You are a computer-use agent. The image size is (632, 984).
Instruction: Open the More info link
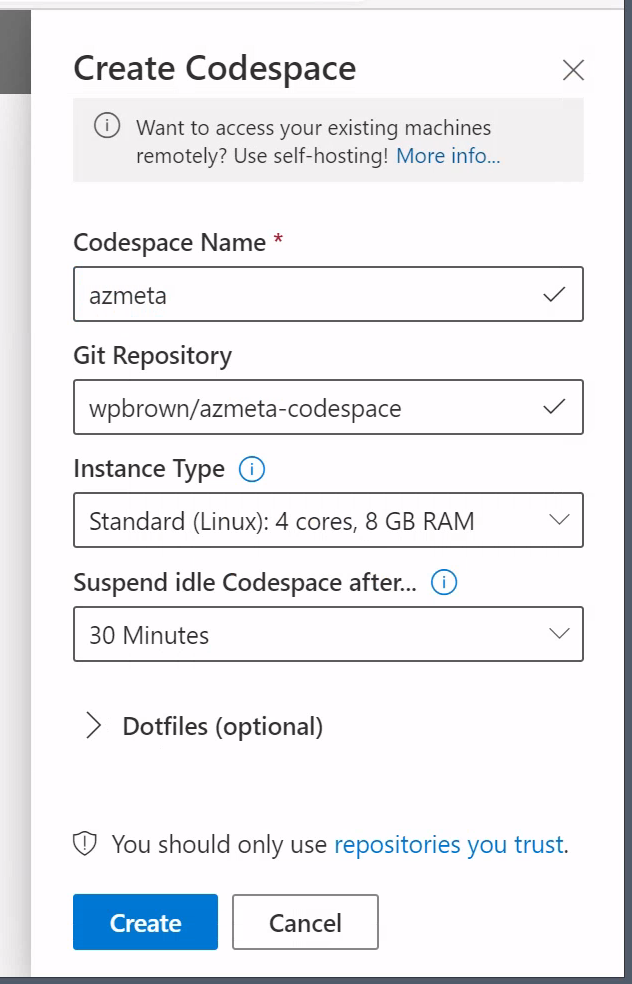click(448, 156)
